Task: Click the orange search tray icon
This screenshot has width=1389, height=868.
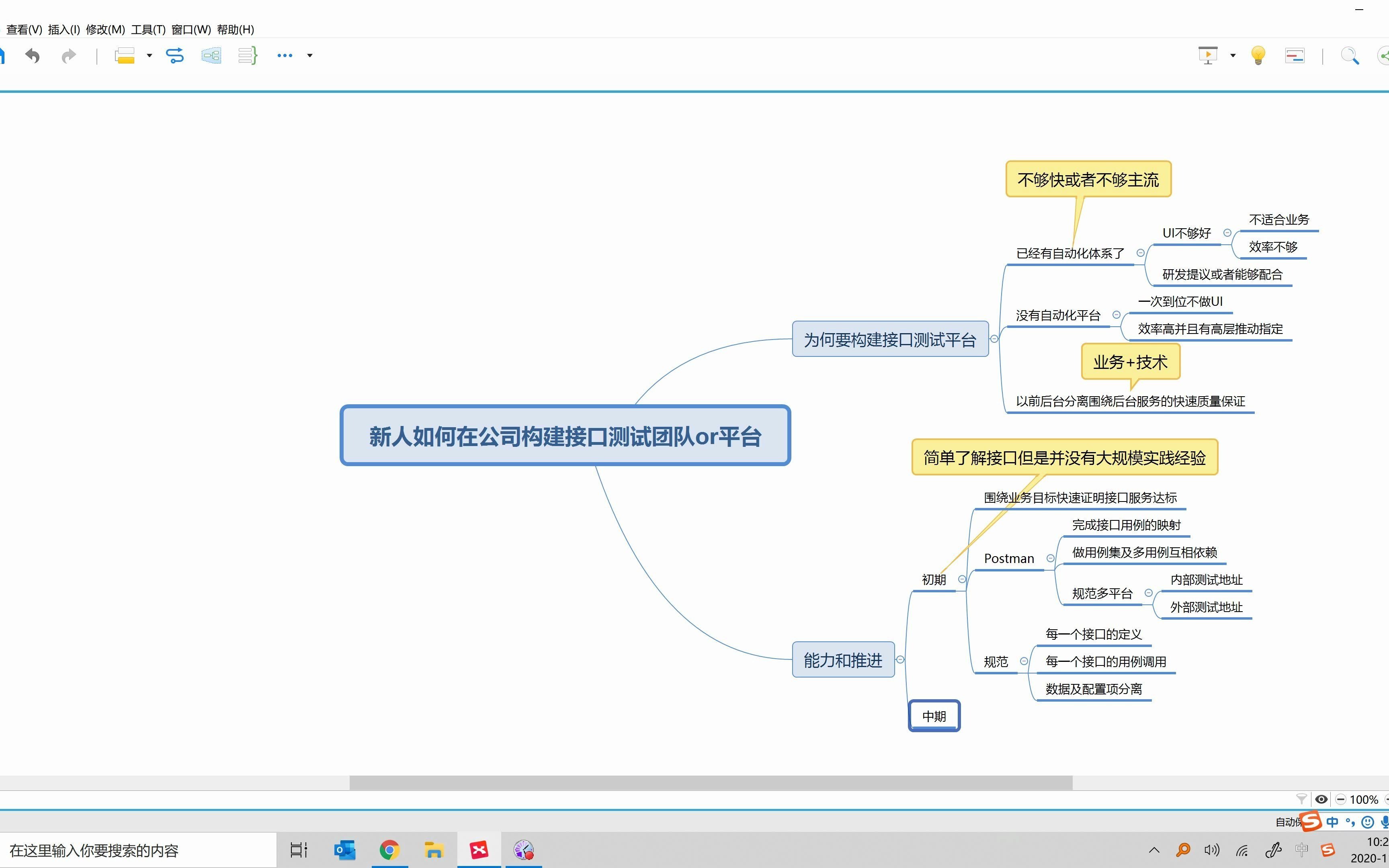Action: pyautogui.click(x=1183, y=850)
